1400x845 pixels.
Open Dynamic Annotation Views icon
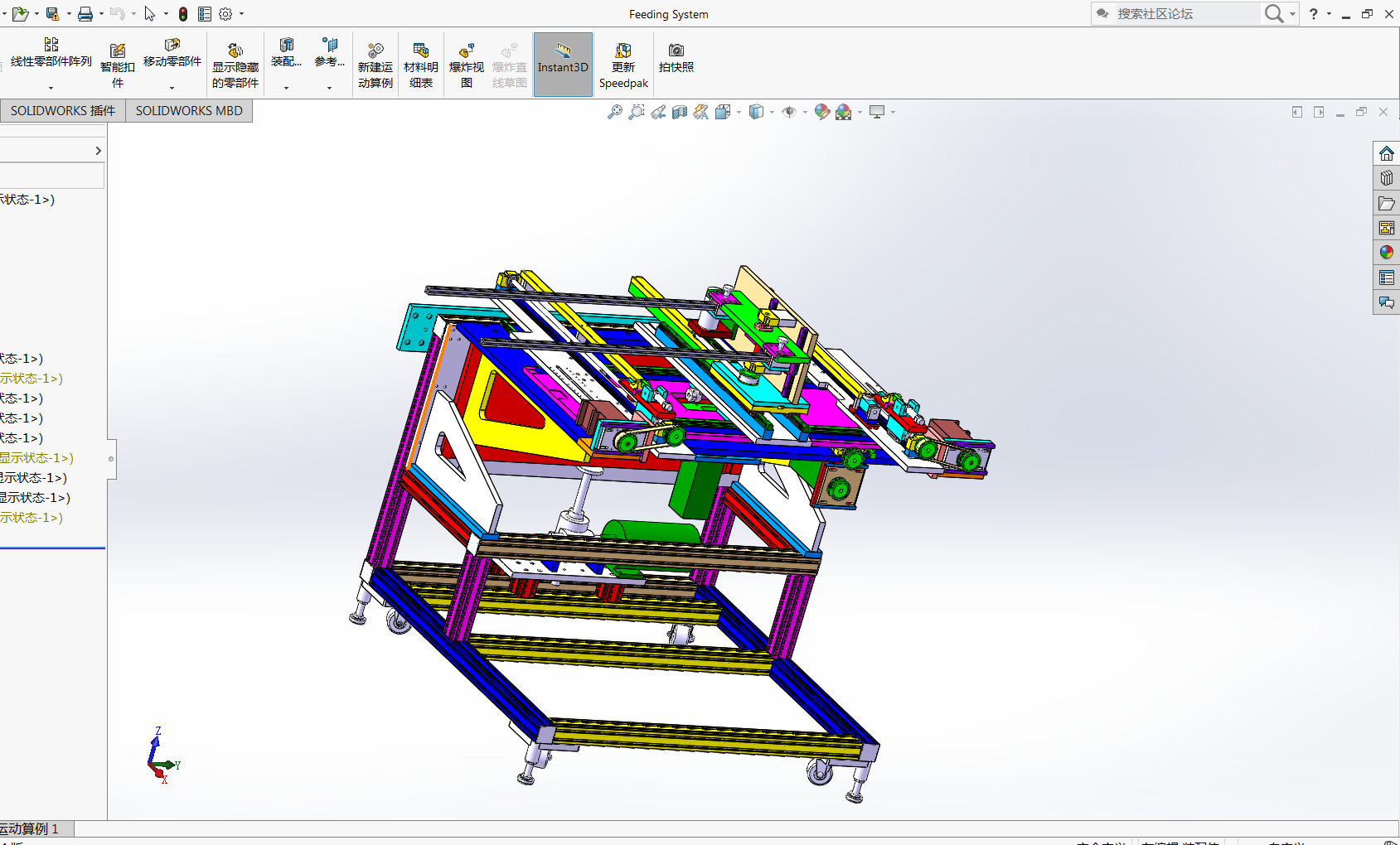tap(701, 112)
